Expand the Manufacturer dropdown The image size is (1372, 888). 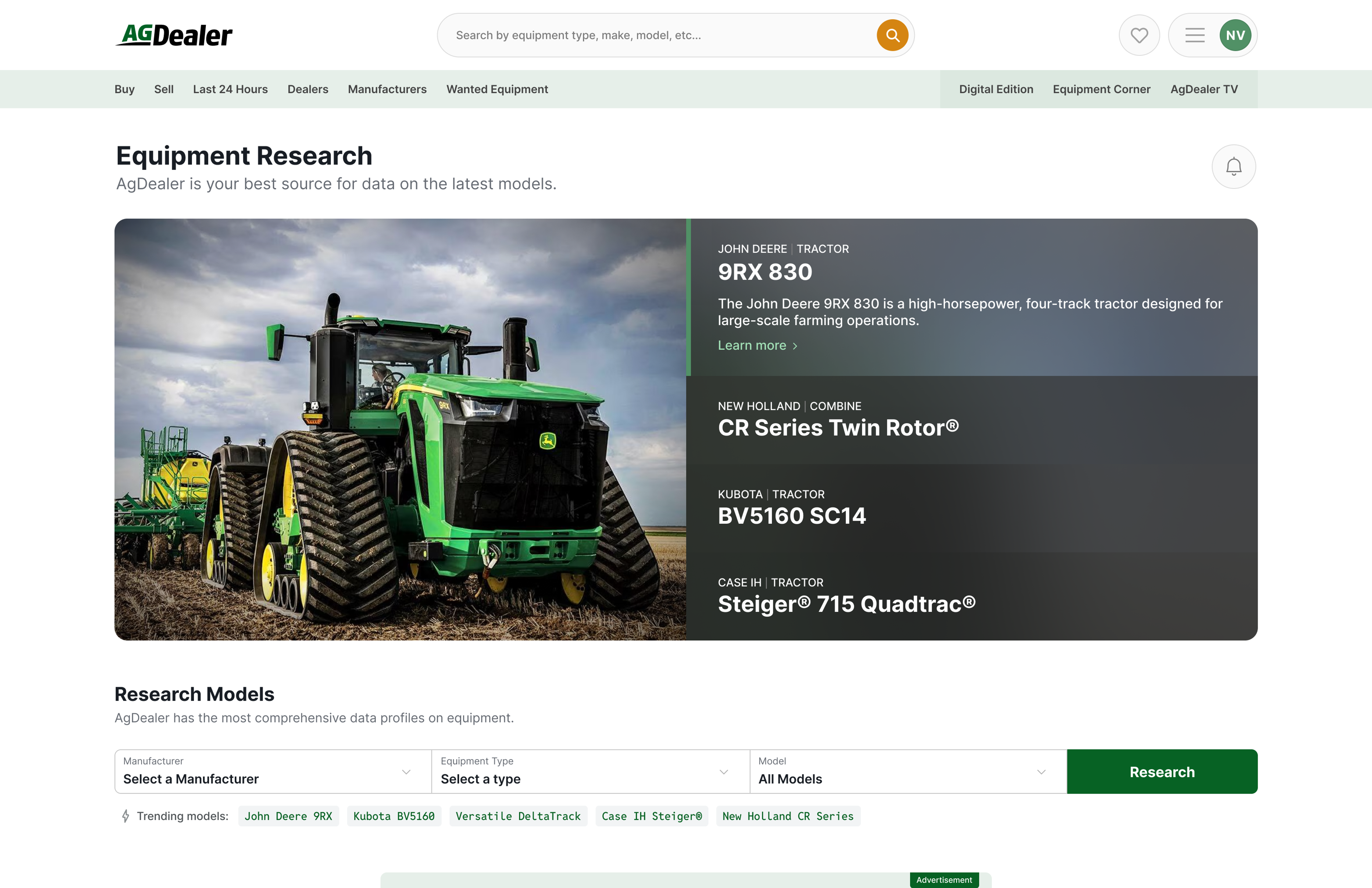tap(273, 771)
